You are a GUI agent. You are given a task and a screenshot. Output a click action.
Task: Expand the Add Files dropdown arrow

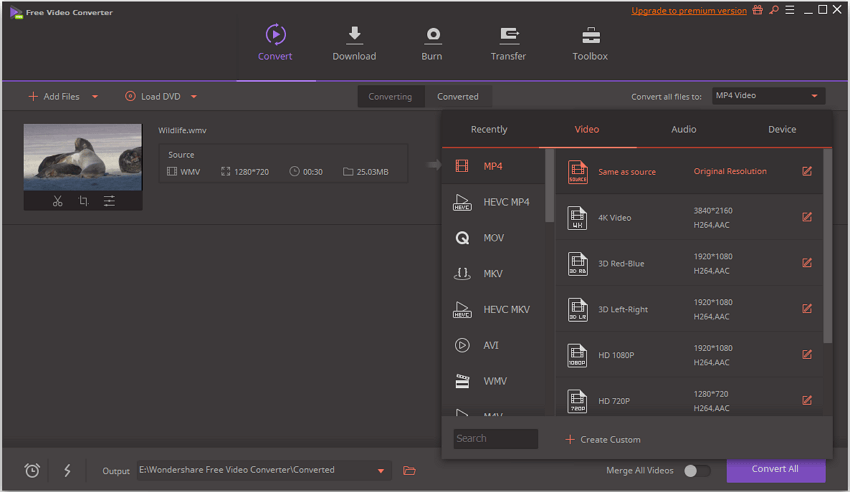click(95, 96)
